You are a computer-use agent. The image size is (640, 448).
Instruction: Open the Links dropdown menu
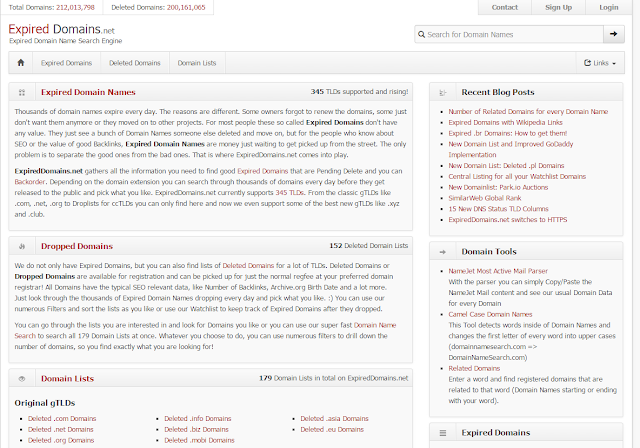tap(600, 63)
